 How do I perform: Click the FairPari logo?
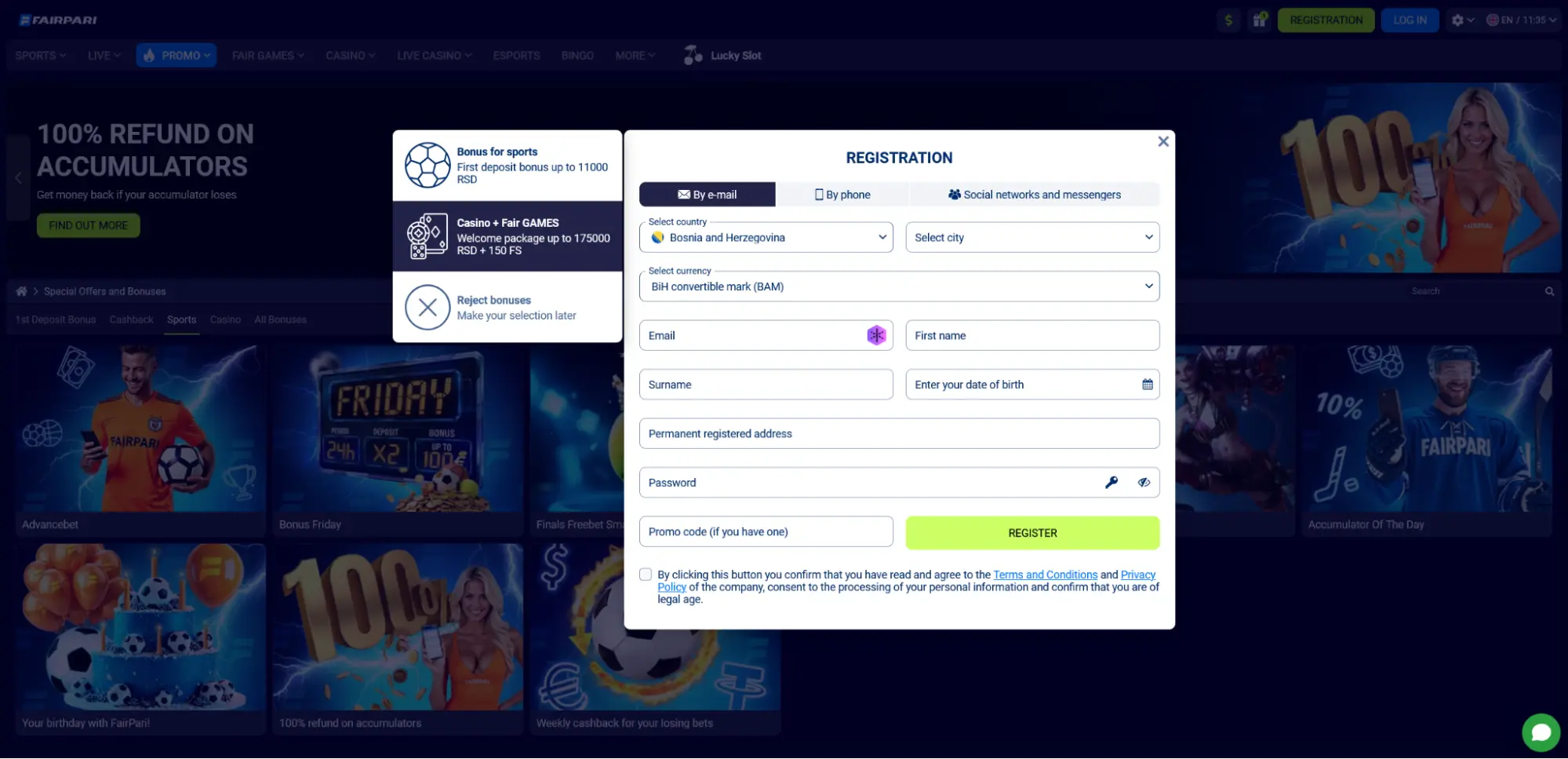[58, 20]
